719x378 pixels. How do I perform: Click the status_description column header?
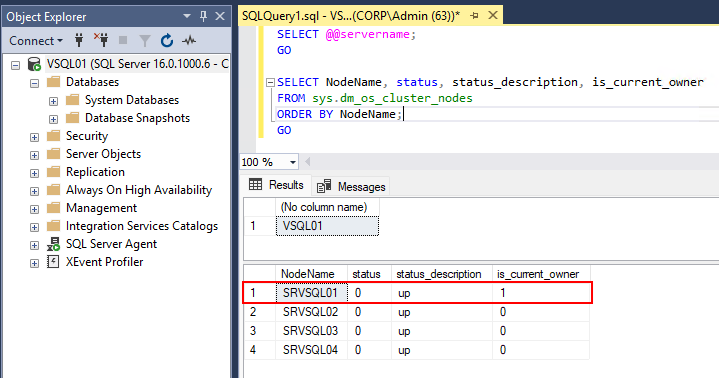[442, 274]
